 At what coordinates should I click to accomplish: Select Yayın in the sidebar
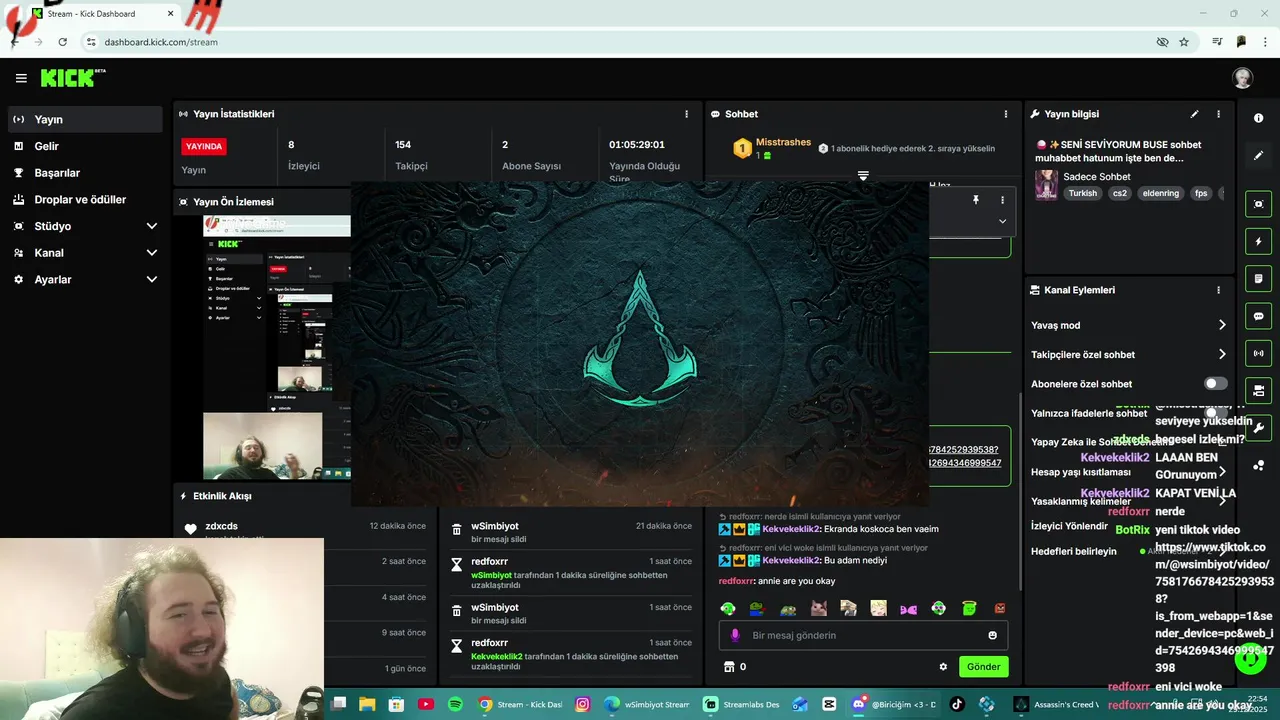coord(86,119)
